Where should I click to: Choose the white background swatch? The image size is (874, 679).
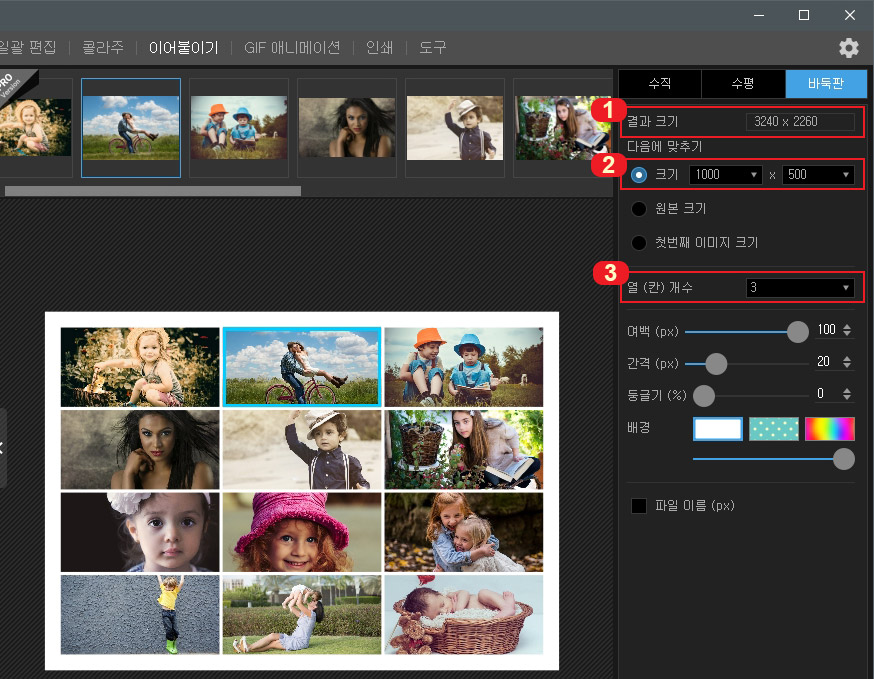(x=717, y=429)
